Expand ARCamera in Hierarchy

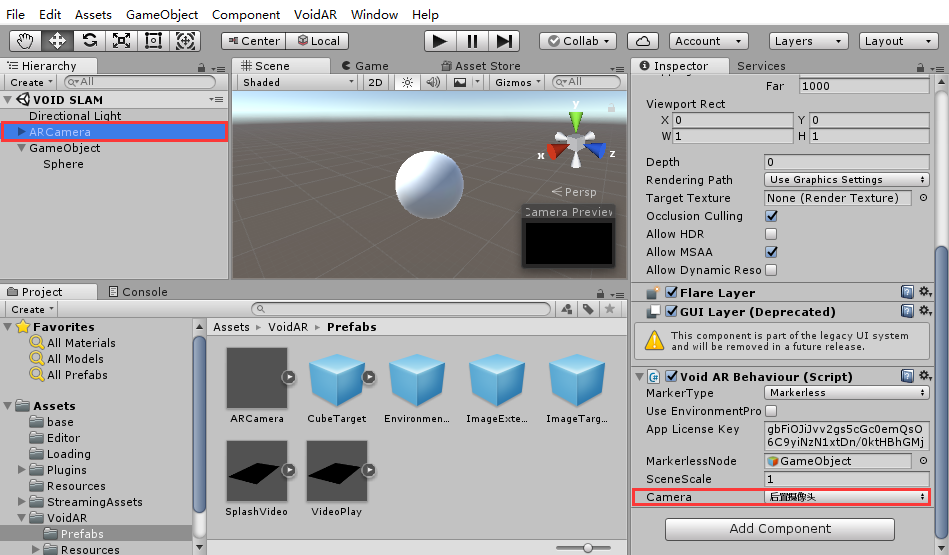[x=22, y=132]
